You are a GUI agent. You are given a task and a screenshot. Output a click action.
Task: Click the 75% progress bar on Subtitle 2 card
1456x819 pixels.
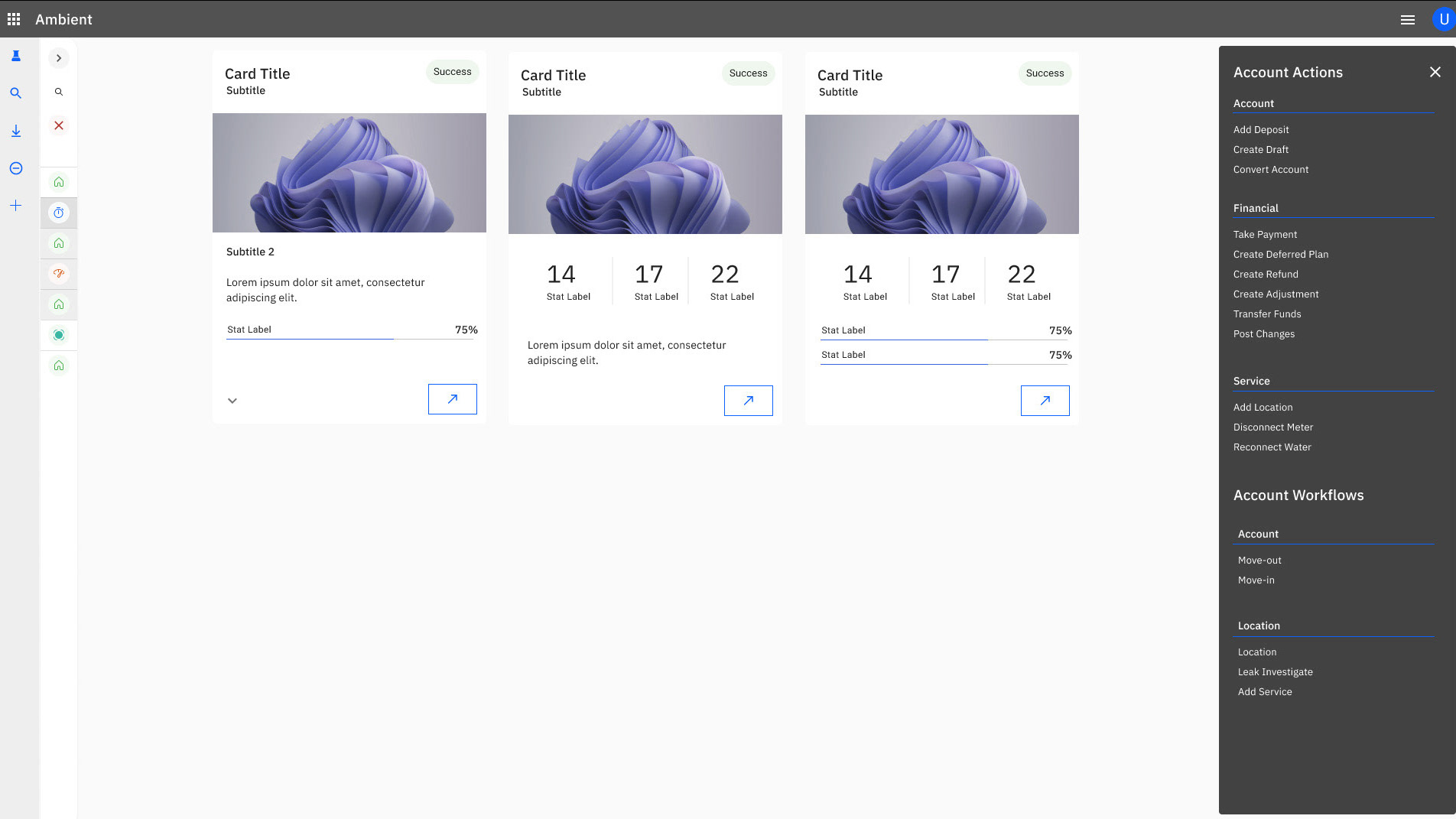[x=350, y=339]
